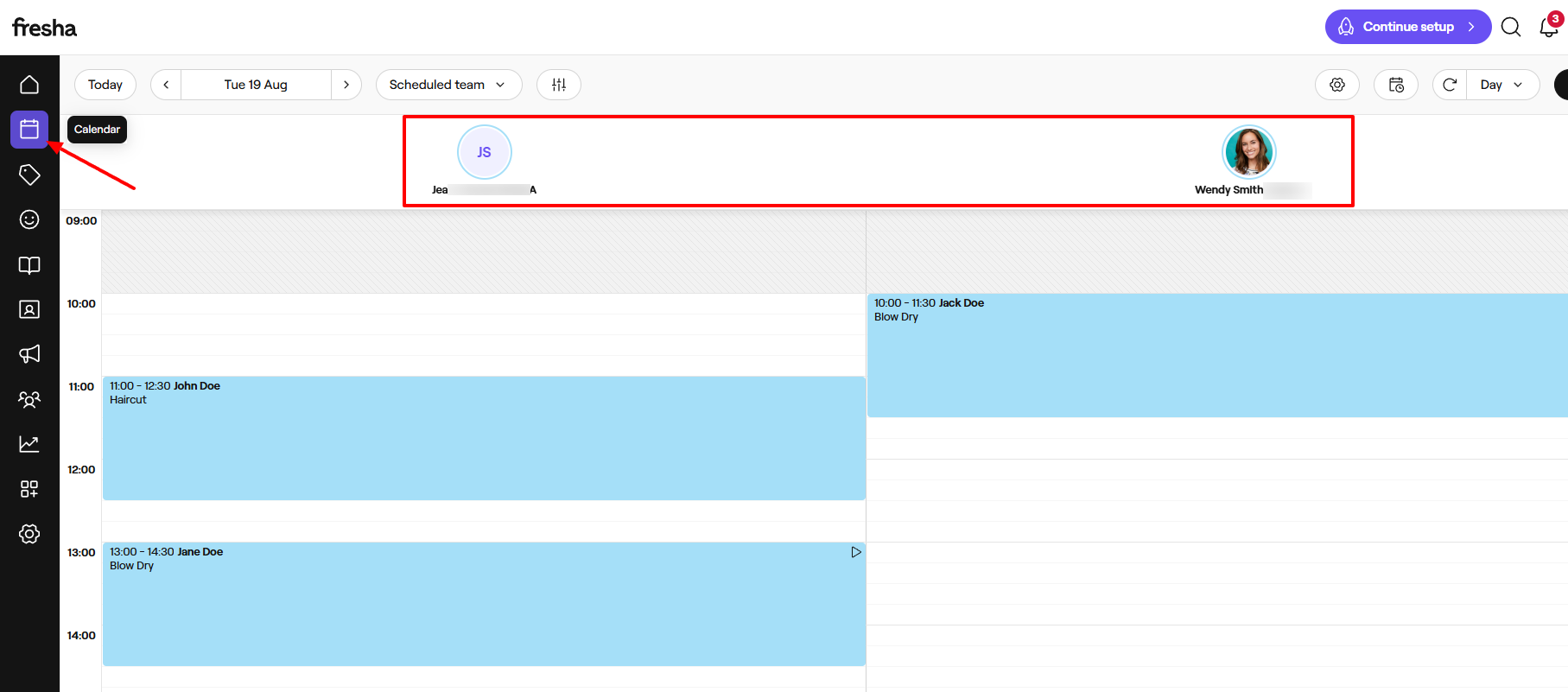Open the Clients smiley icon

pyautogui.click(x=29, y=219)
